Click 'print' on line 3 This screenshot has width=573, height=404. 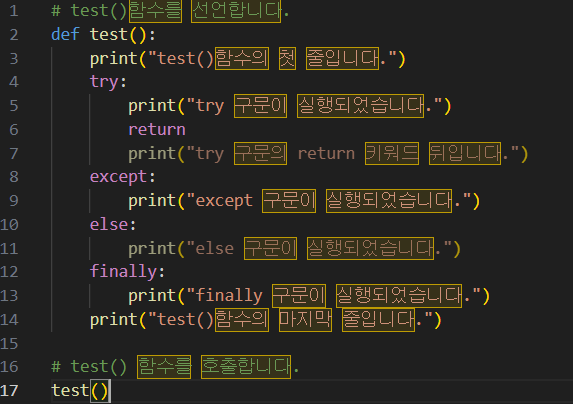[114, 58]
